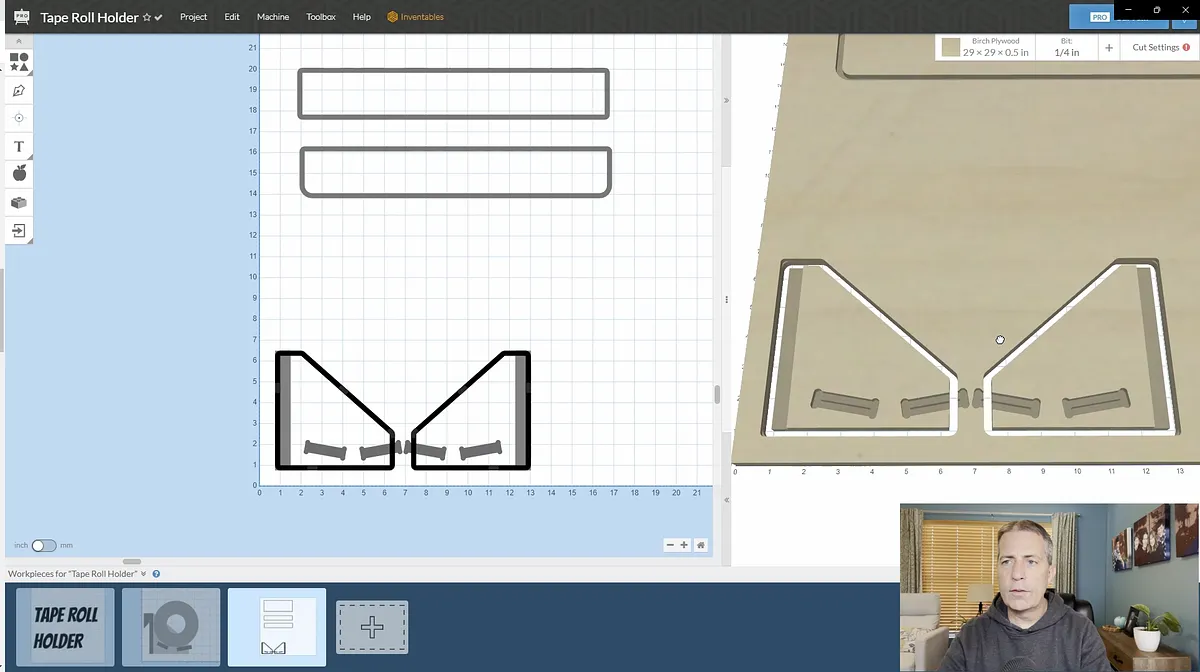
Task: Open Cut Settings panel
Action: point(1160,47)
